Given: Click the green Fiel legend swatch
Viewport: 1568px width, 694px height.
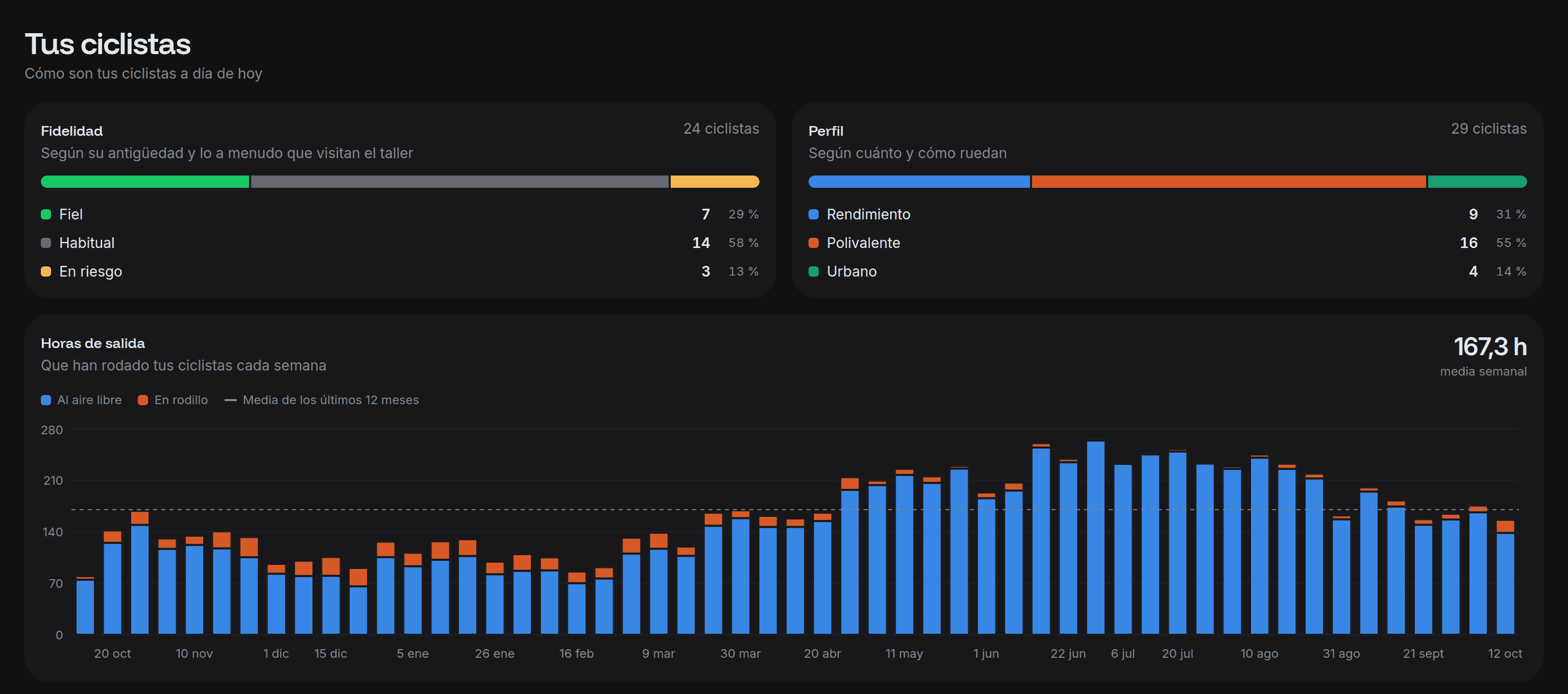Looking at the screenshot, I should (45, 214).
